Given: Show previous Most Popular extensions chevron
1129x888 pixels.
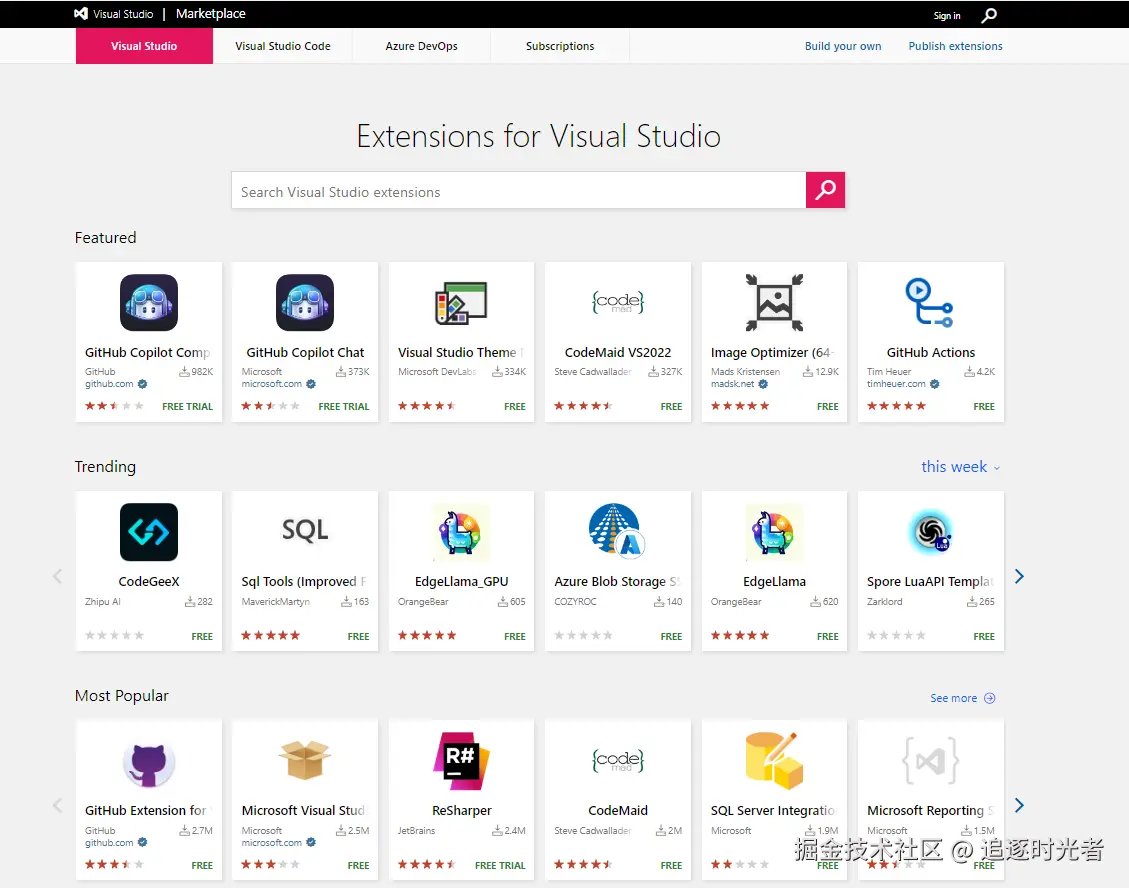Looking at the screenshot, I should click(x=58, y=805).
